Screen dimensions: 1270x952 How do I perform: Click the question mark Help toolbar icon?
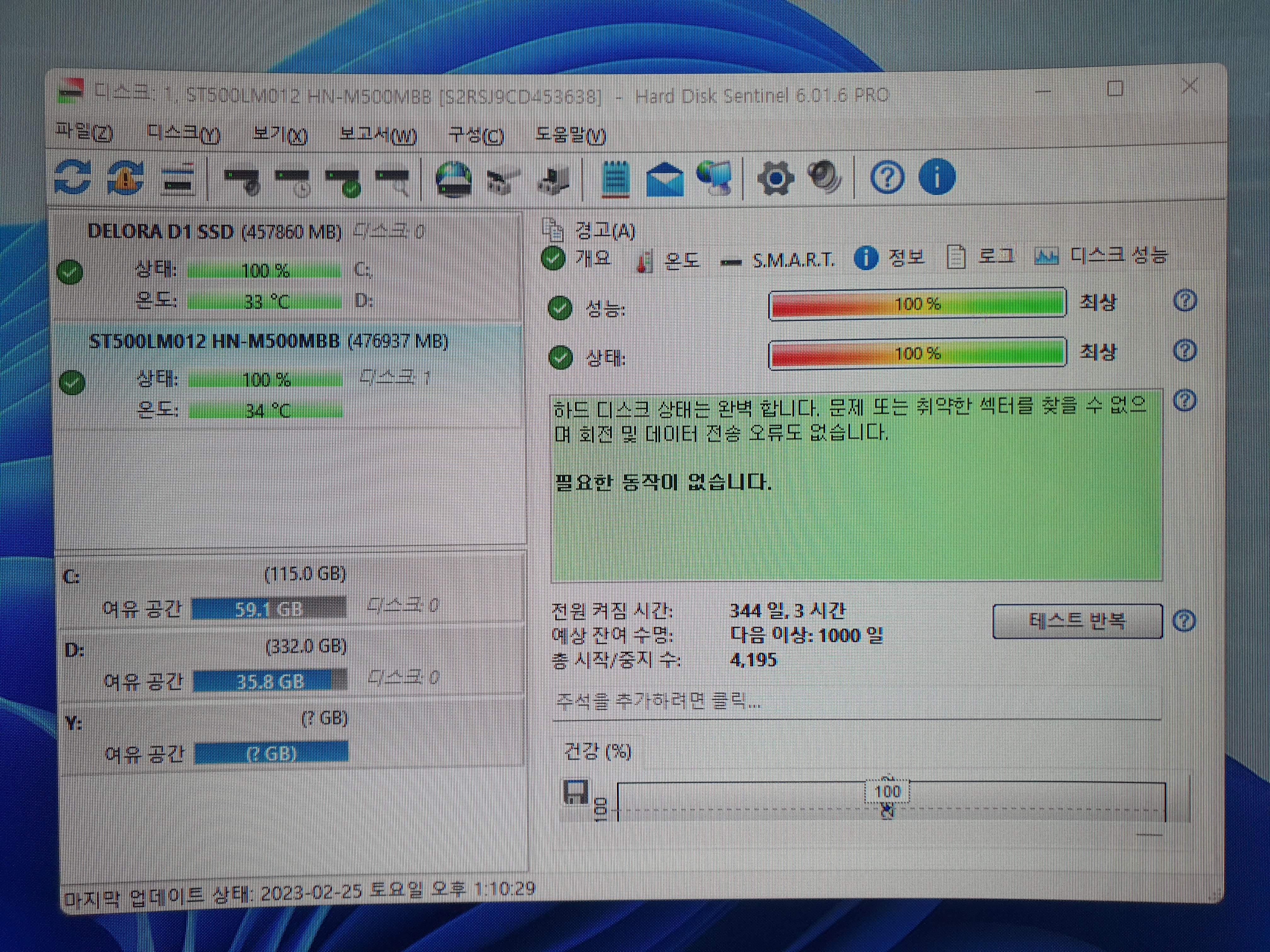[887, 177]
